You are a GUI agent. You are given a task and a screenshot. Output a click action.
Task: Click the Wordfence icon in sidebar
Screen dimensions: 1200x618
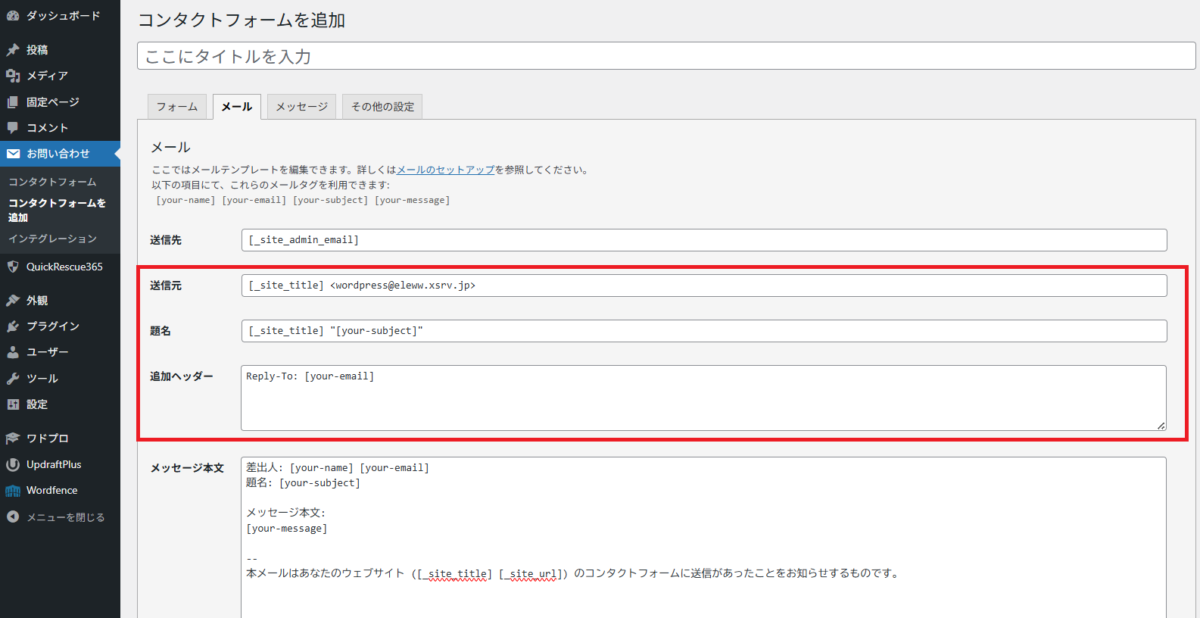[13, 490]
